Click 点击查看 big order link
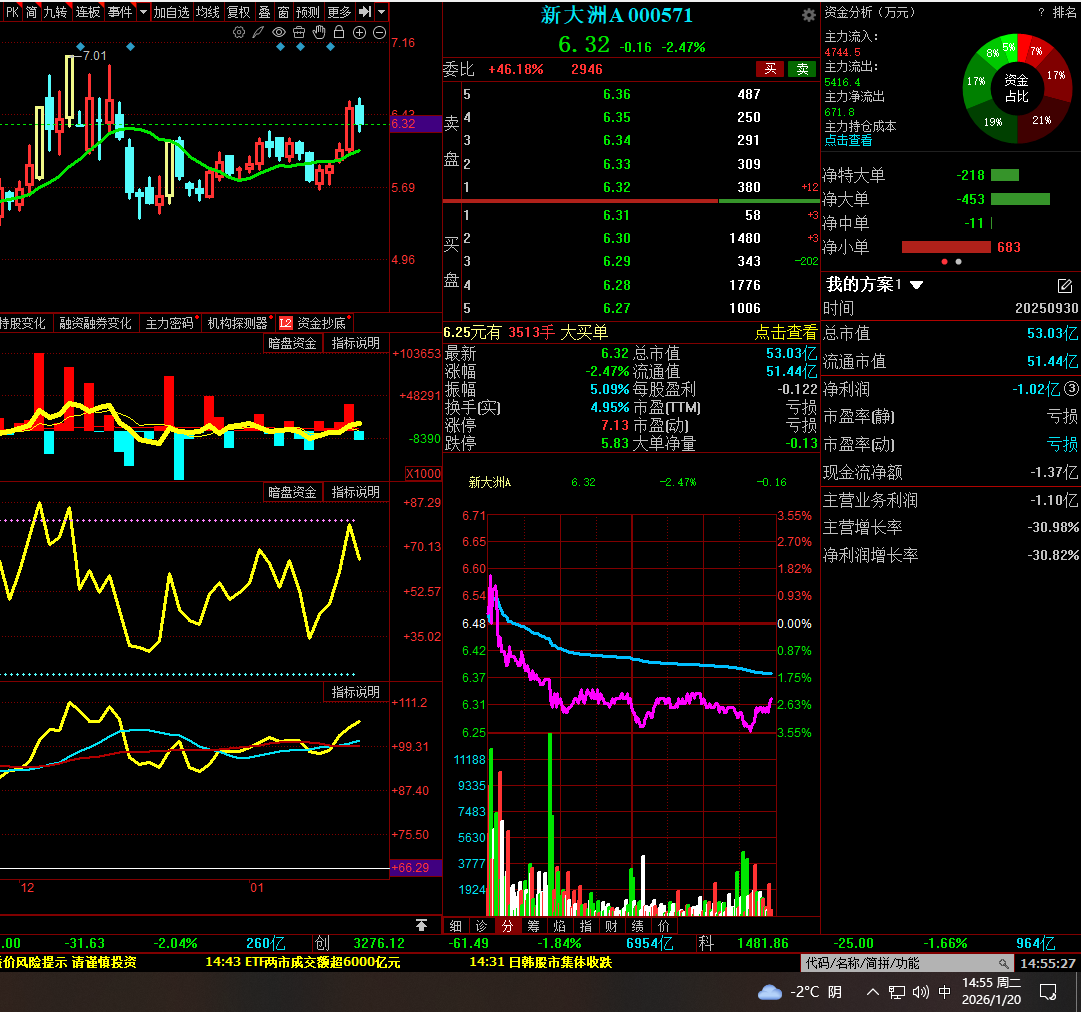This screenshot has height=1012, width=1081. pos(785,332)
